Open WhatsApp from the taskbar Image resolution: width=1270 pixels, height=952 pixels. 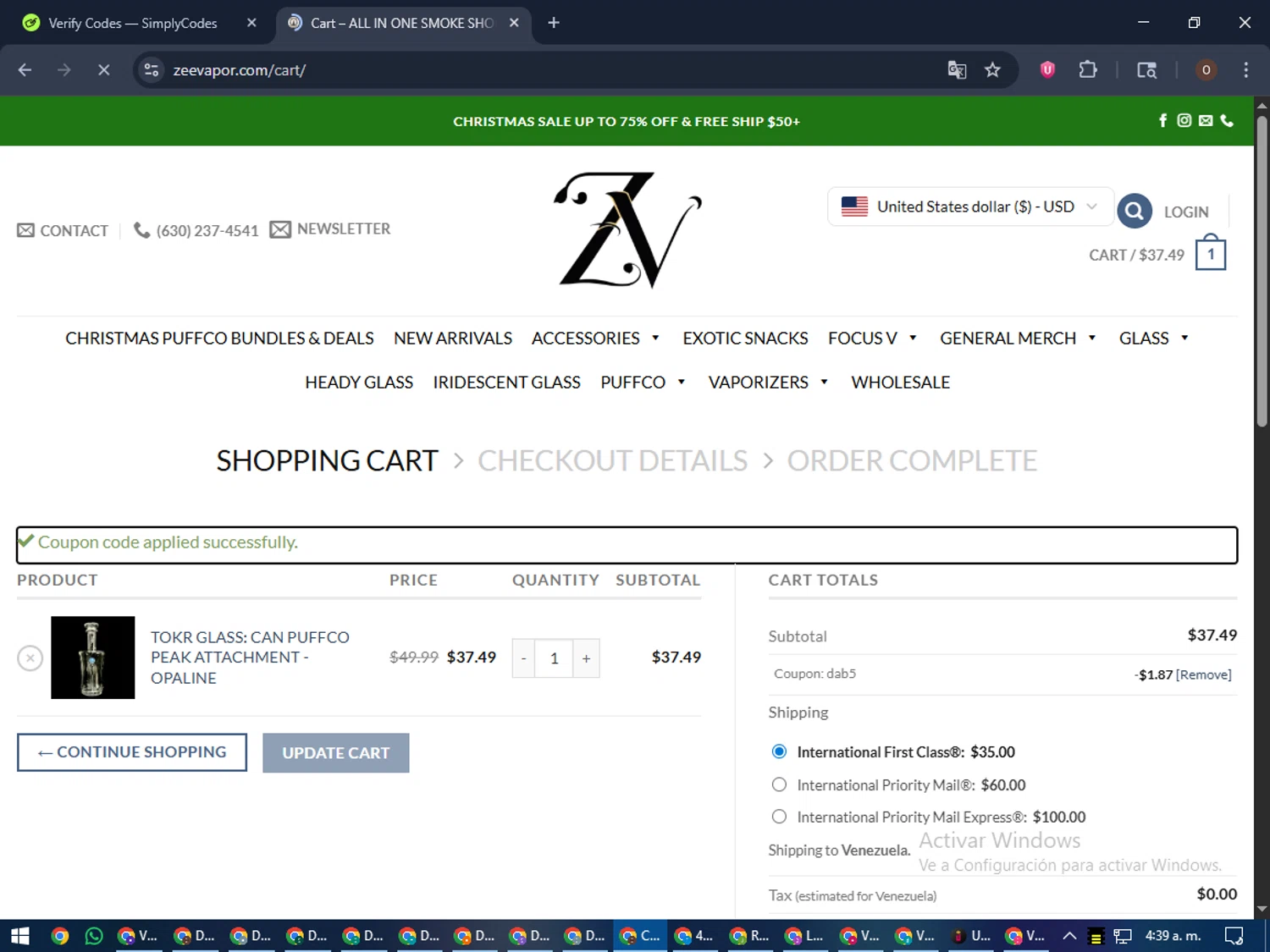(94, 935)
